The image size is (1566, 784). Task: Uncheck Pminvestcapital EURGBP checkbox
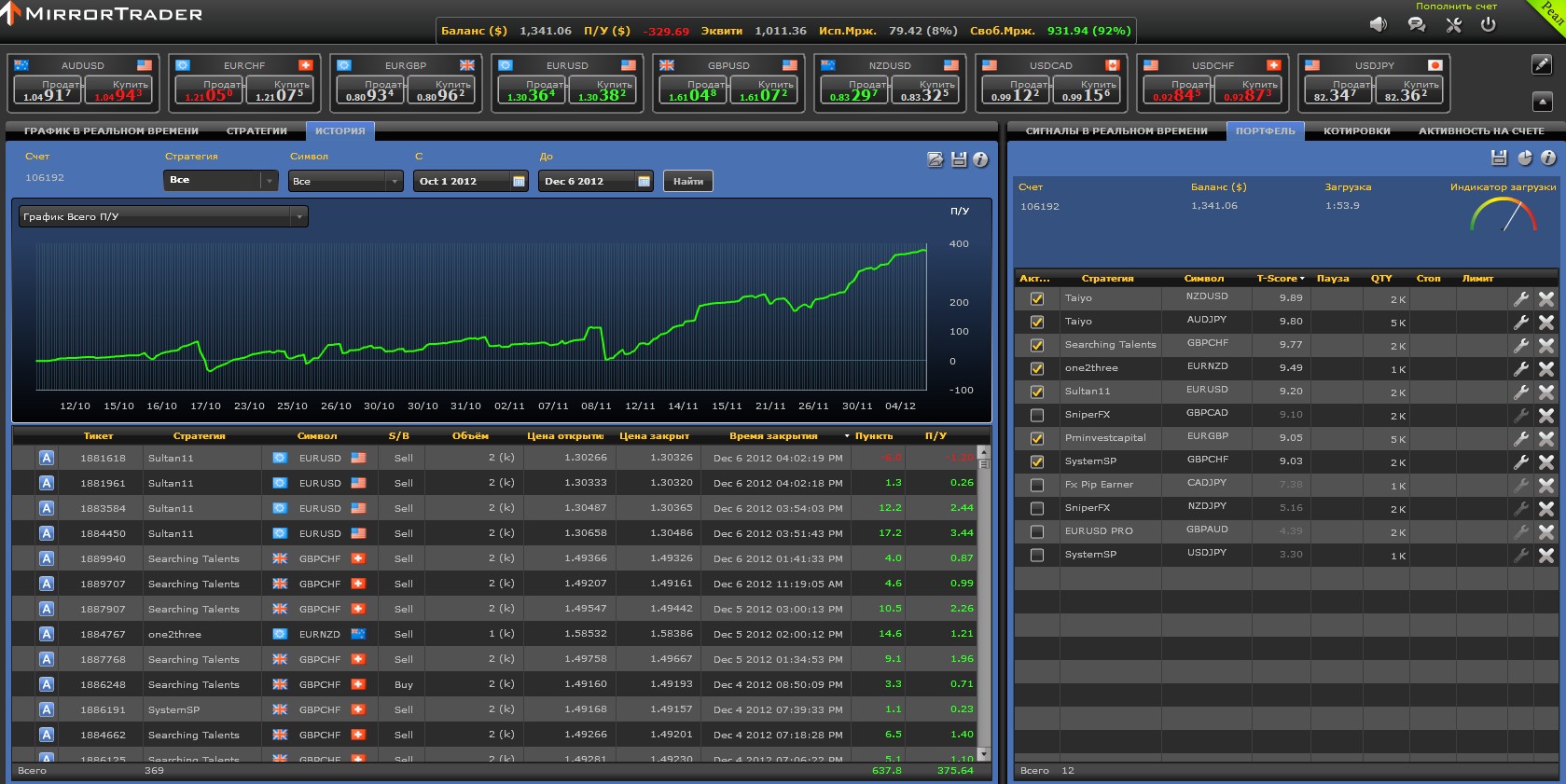(1036, 438)
